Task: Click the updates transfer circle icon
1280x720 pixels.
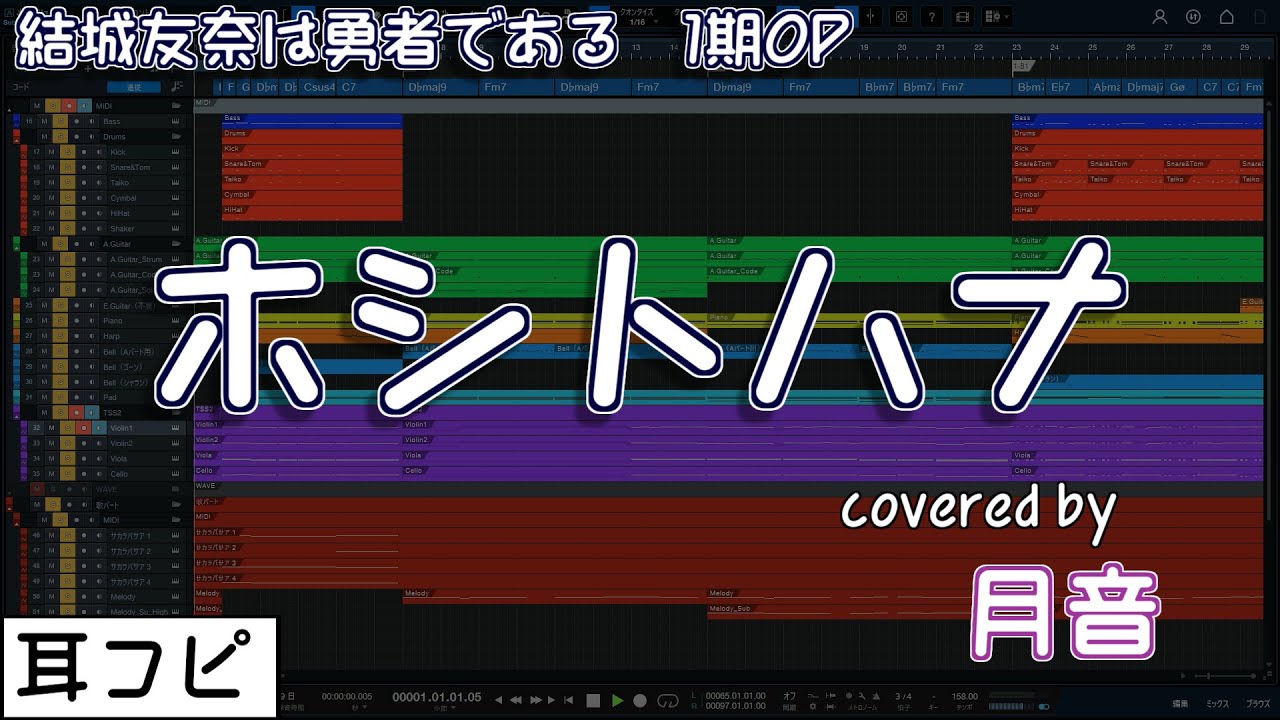Action: [1193, 17]
